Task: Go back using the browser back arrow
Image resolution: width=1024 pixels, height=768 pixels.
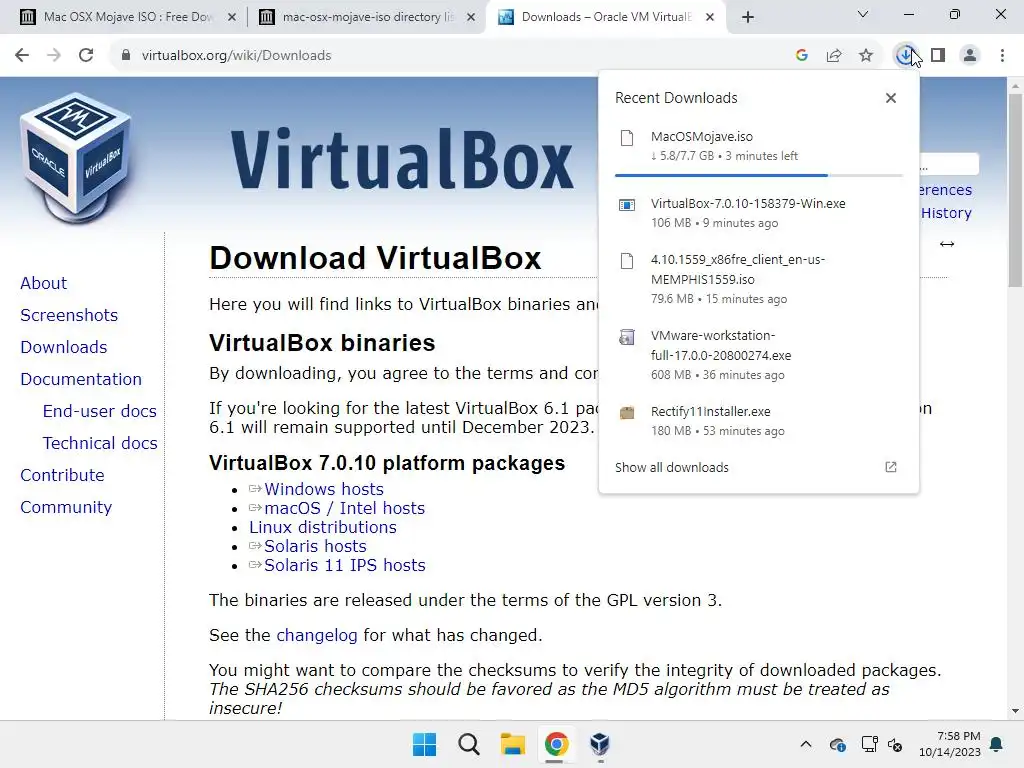Action: pos(22,56)
